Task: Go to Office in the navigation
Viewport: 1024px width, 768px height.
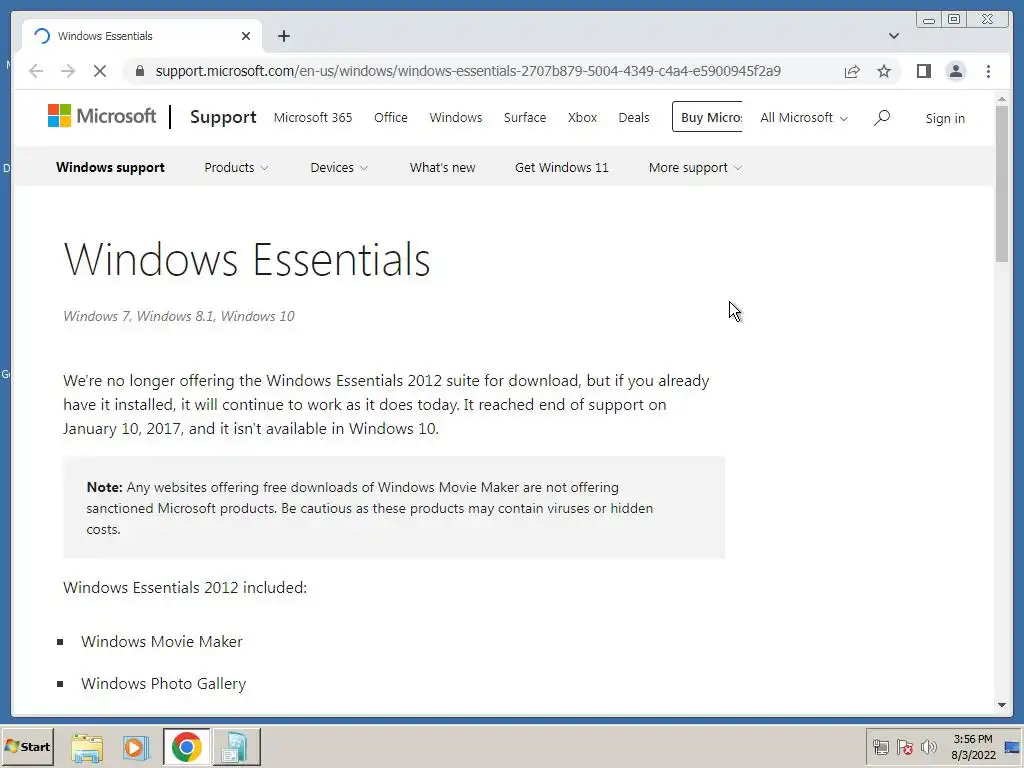Action: [x=391, y=118]
